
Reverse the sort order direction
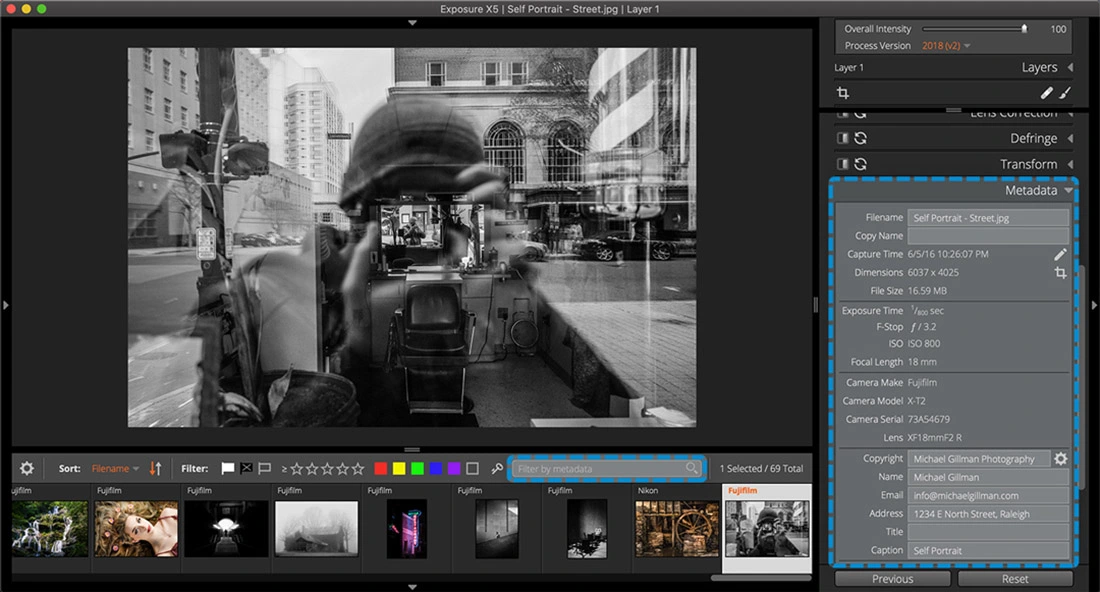tap(155, 468)
